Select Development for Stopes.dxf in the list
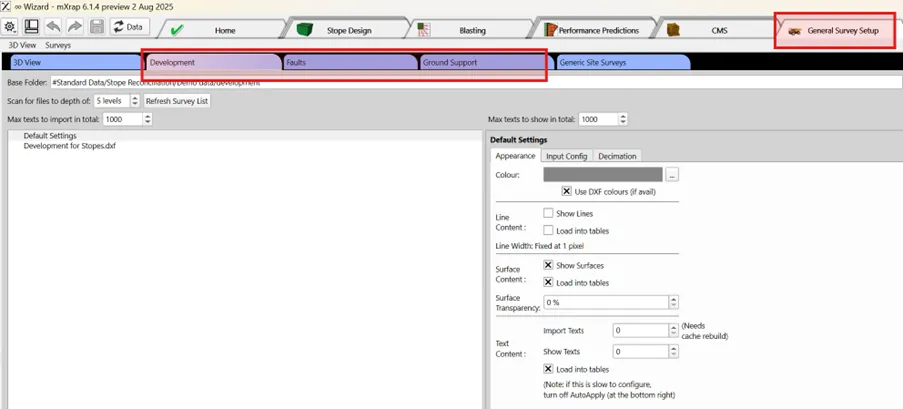 tap(70, 146)
